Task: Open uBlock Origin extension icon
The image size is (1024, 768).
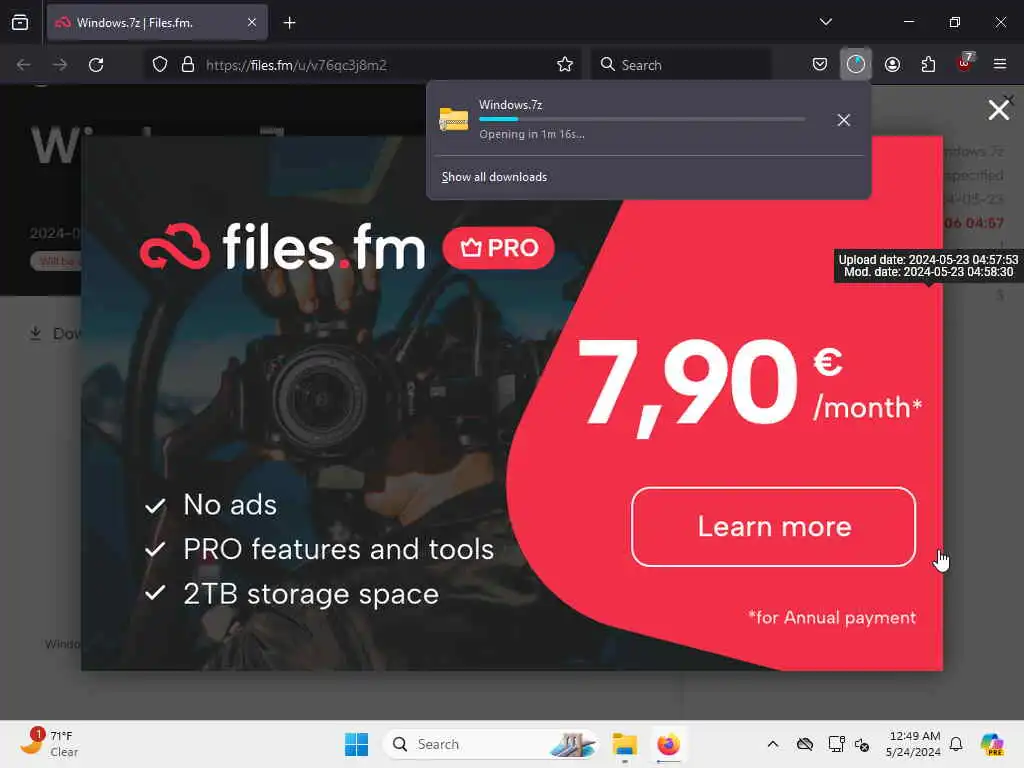Action: [x=965, y=63]
